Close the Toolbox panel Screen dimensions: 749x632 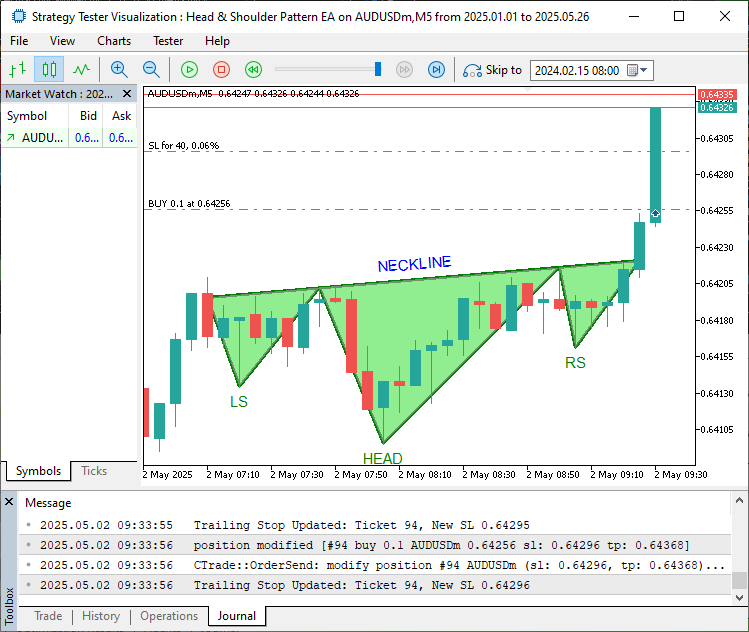9,501
